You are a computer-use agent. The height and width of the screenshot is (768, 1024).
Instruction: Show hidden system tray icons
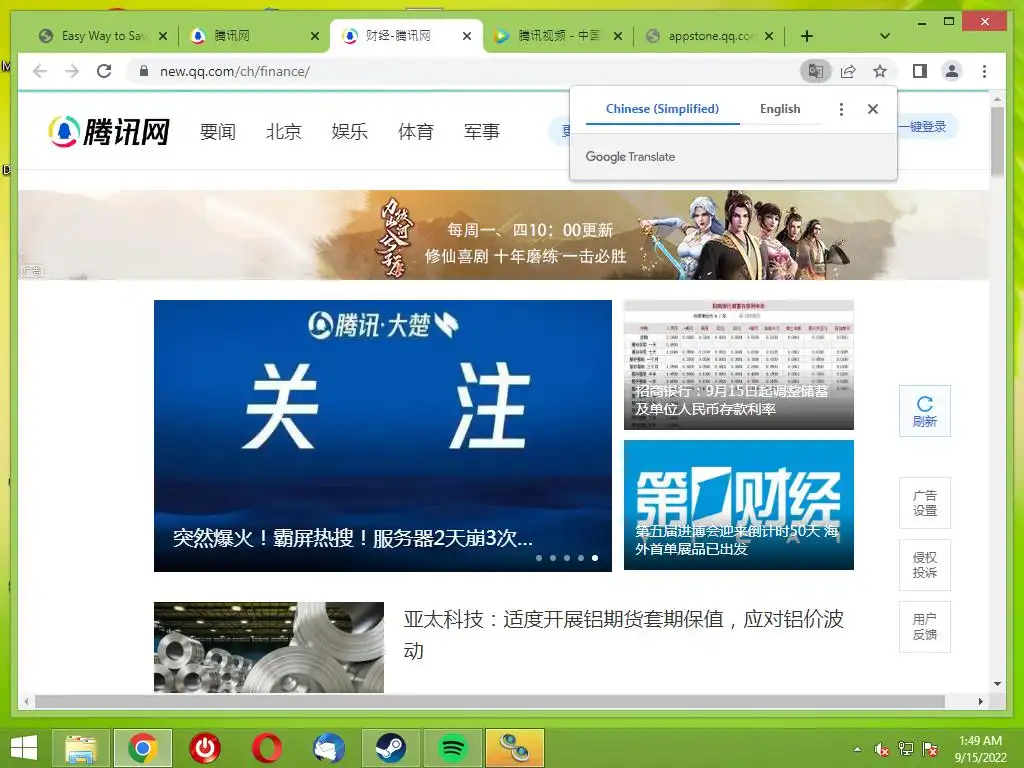point(857,749)
